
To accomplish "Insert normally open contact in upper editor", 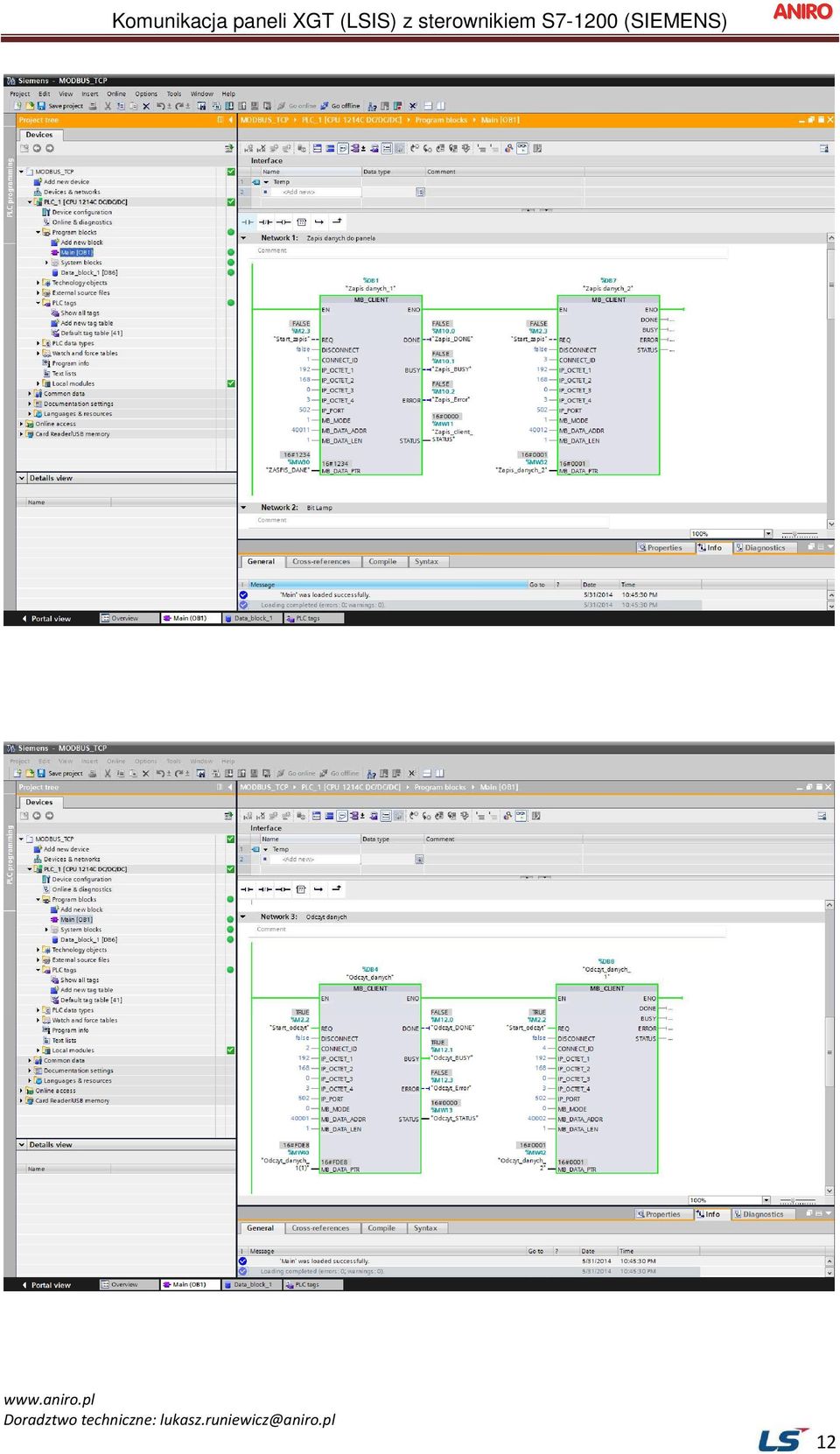I will [248, 222].
